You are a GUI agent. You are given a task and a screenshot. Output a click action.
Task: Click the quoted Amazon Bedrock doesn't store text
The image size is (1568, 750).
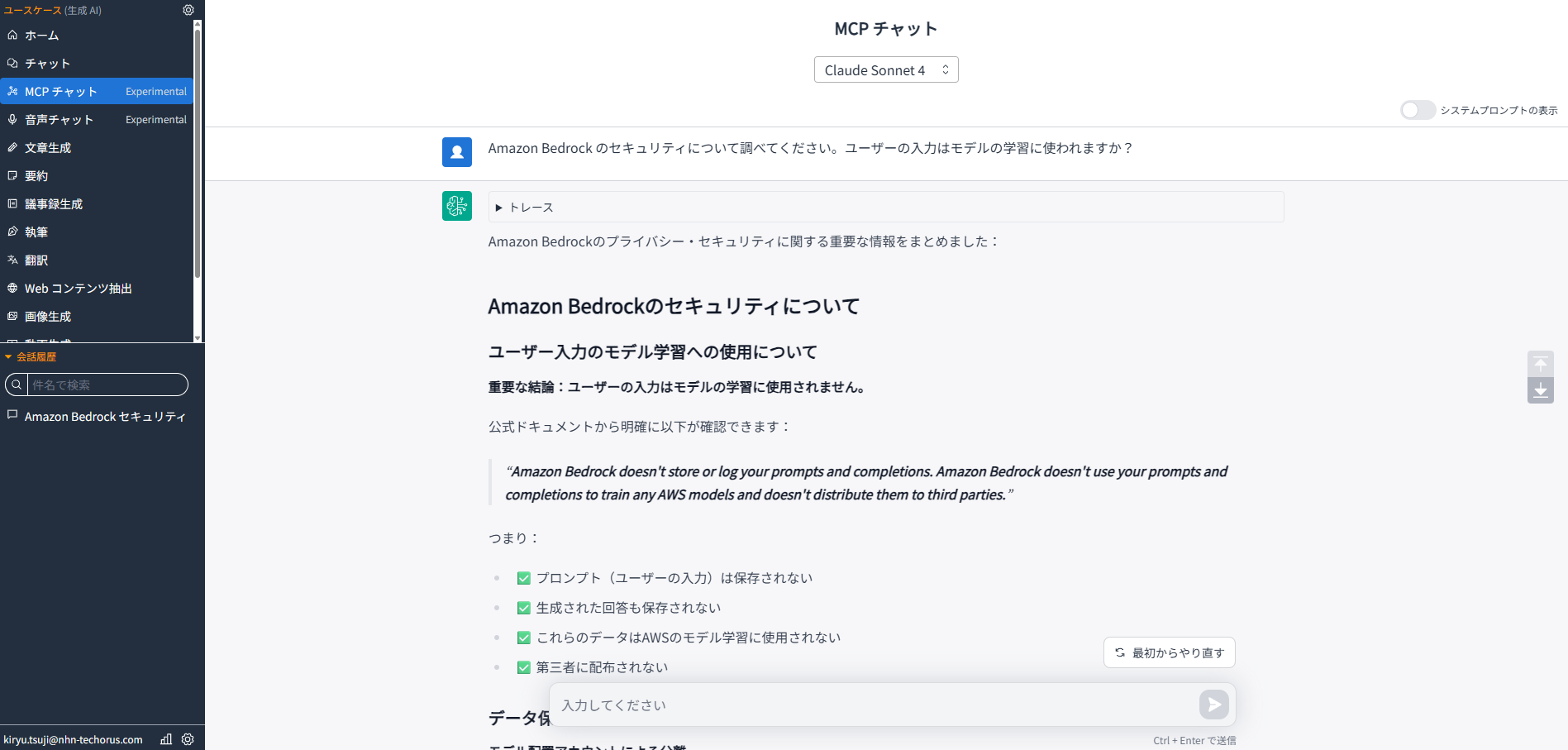[x=866, y=483]
